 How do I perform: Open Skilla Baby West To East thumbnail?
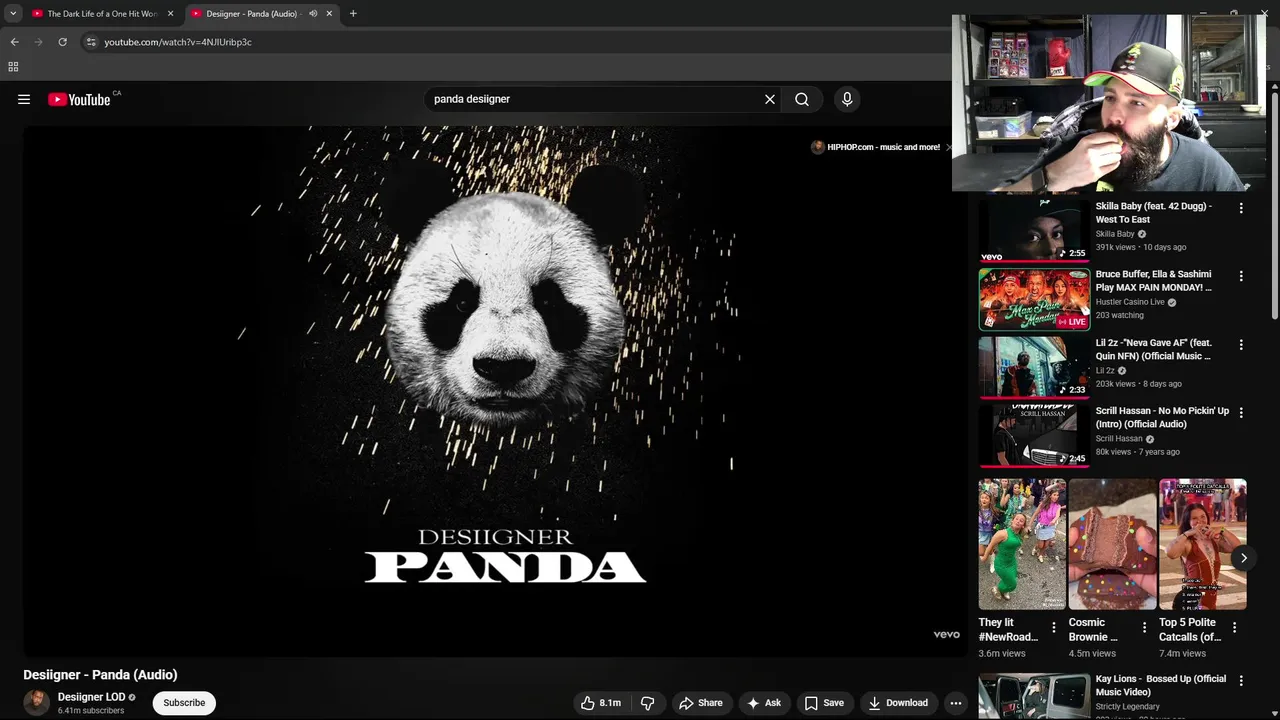(x=1034, y=230)
